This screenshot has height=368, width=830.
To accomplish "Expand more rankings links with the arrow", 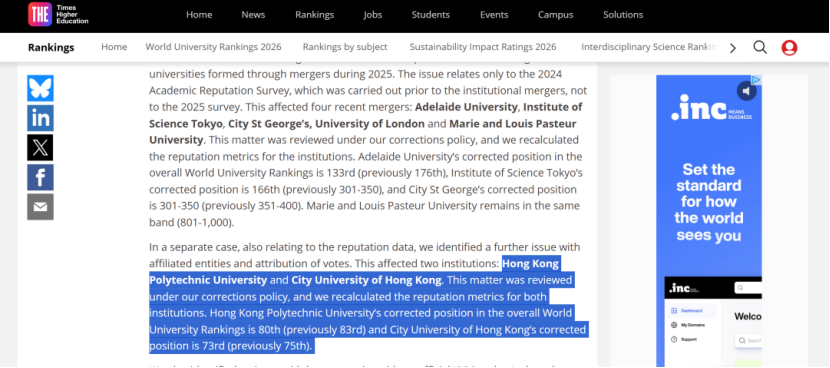I will point(733,48).
